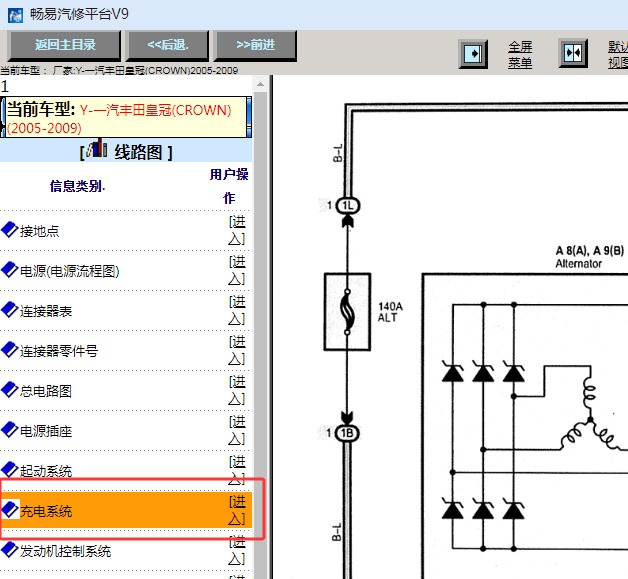Click the left panel vertical scrollbar track
This screenshot has width=628, height=579.
click(260, 335)
